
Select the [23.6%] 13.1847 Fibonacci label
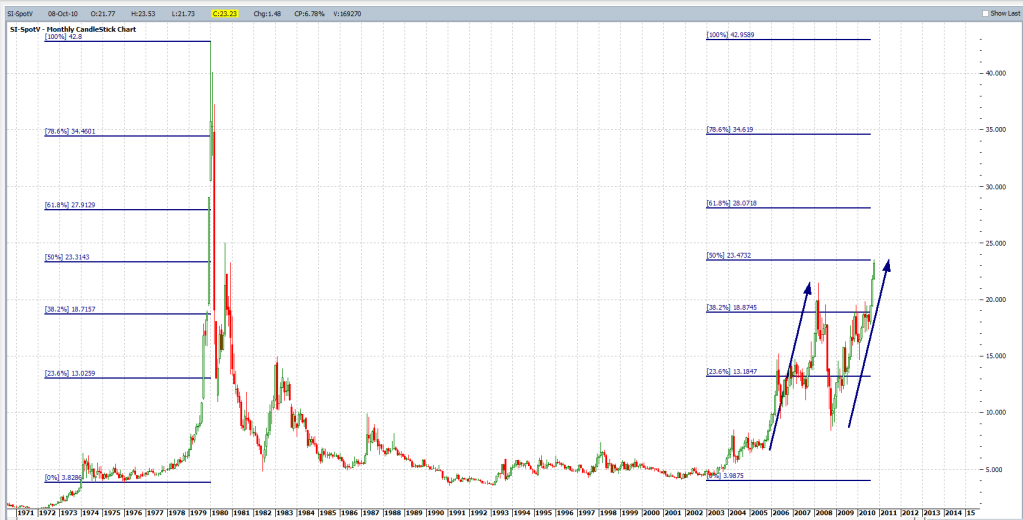click(x=731, y=372)
